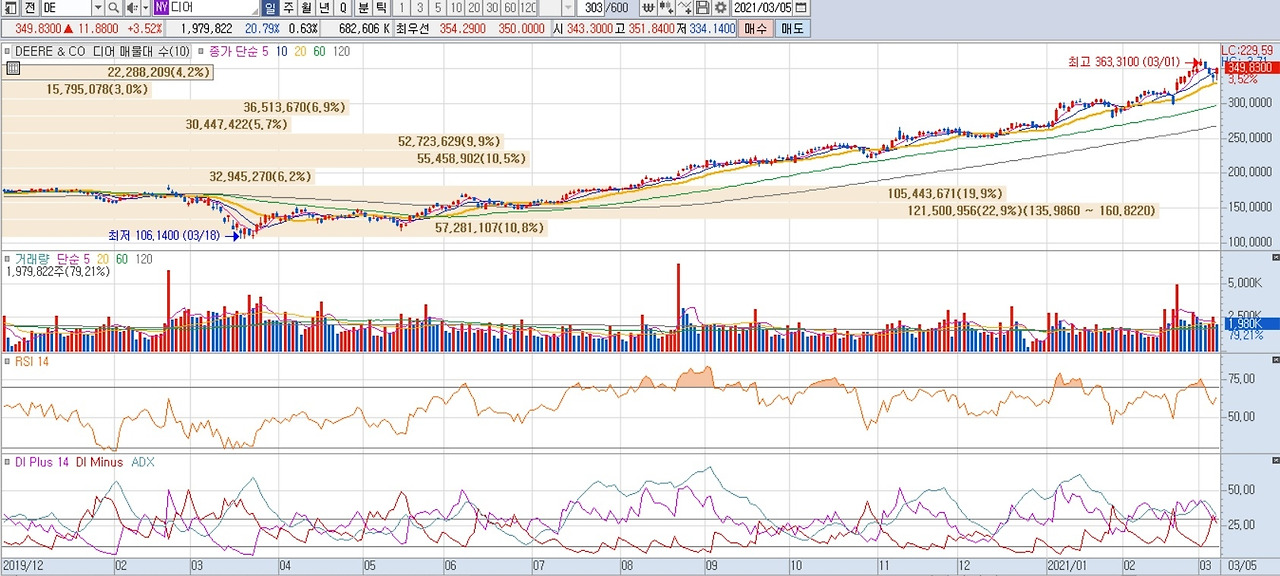The image size is (1280, 576).
Task: Click the RSI 14 indicator label
Action: (x=30, y=360)
